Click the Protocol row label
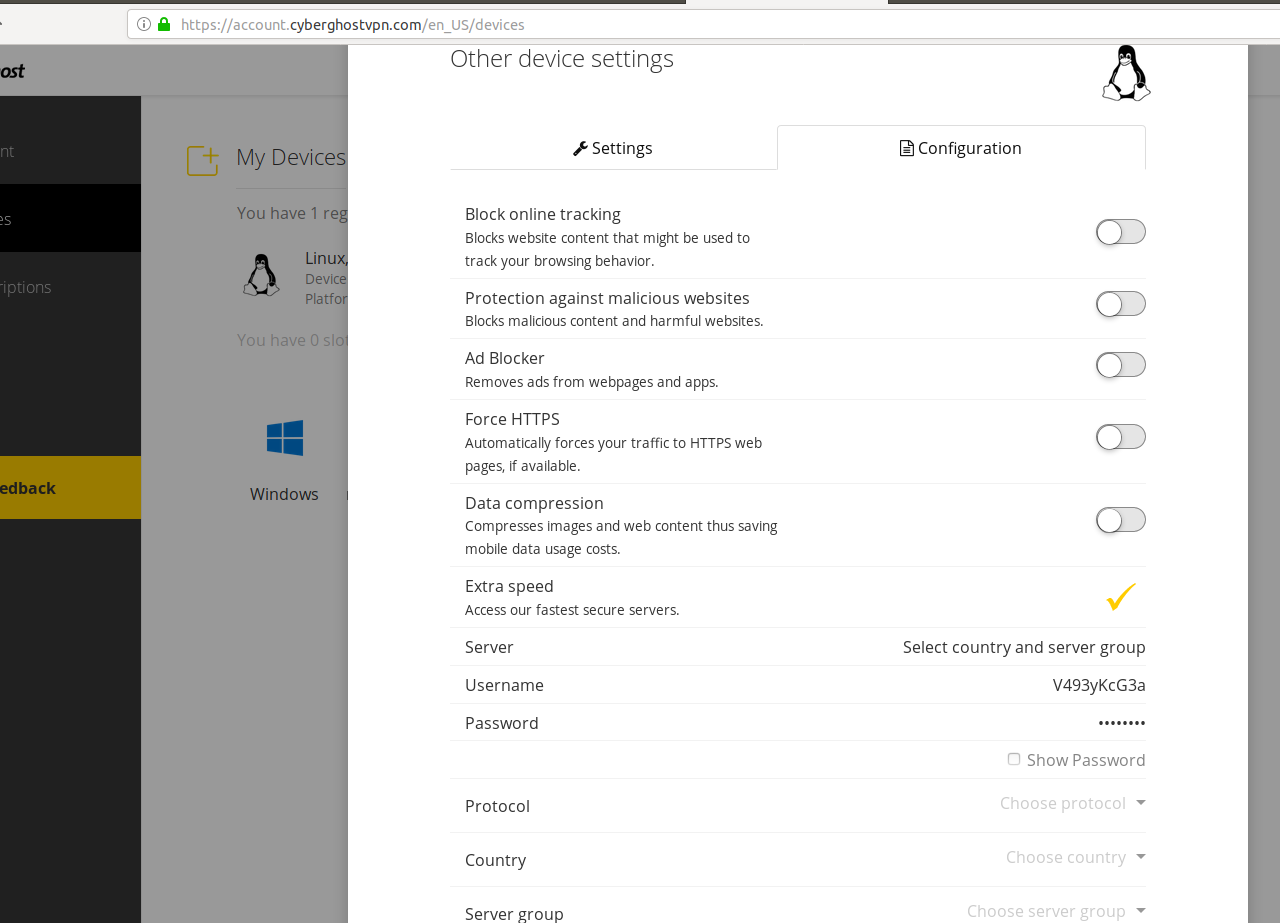The width and height of the screenshot is (1280, 923). pos(497,806)
